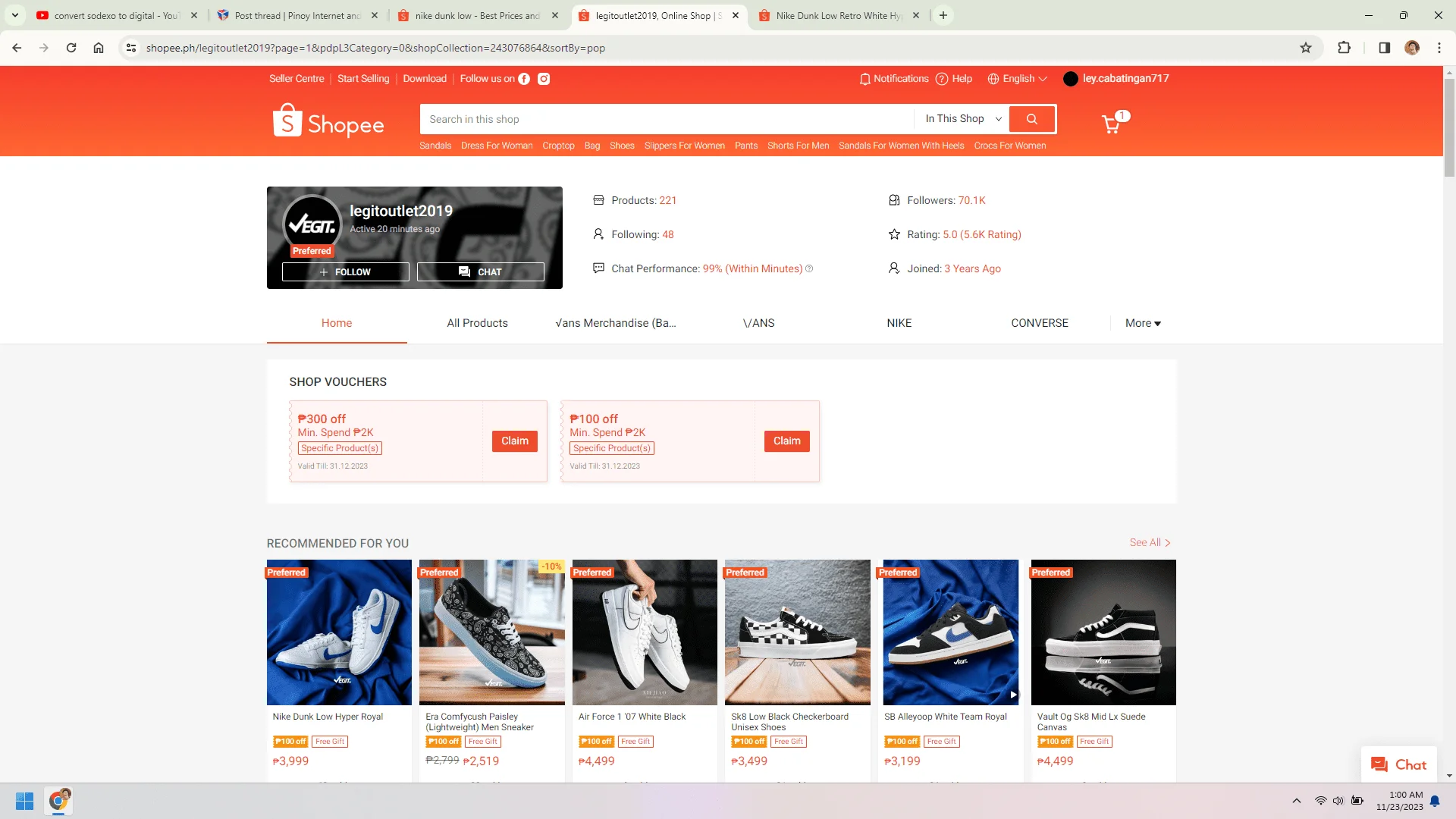
Task: Open the Download link
Action: click(425, 79)
